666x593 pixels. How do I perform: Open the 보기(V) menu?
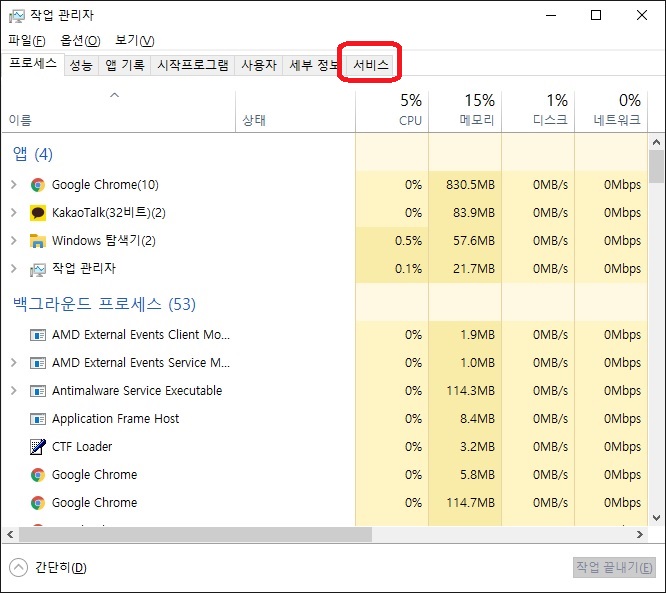pos(135,40)
